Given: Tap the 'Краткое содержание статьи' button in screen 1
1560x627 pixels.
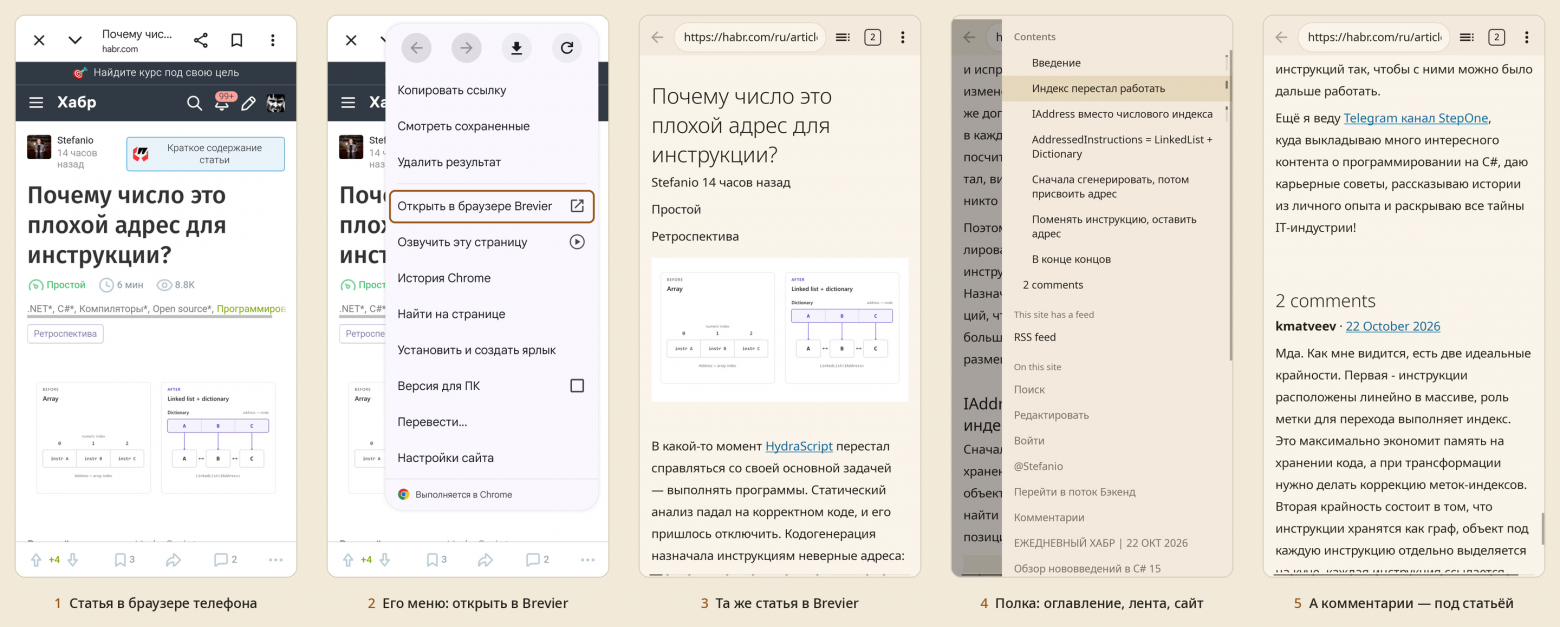Looking at the screenshot, I should (x=205, y=154).
